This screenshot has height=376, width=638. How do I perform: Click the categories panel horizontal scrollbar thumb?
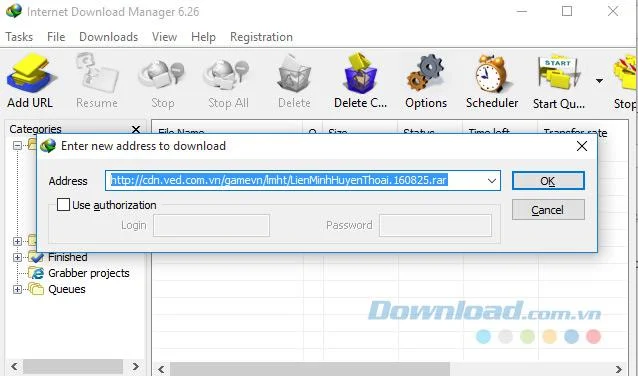pyautogui.click(x=73, y=367)
